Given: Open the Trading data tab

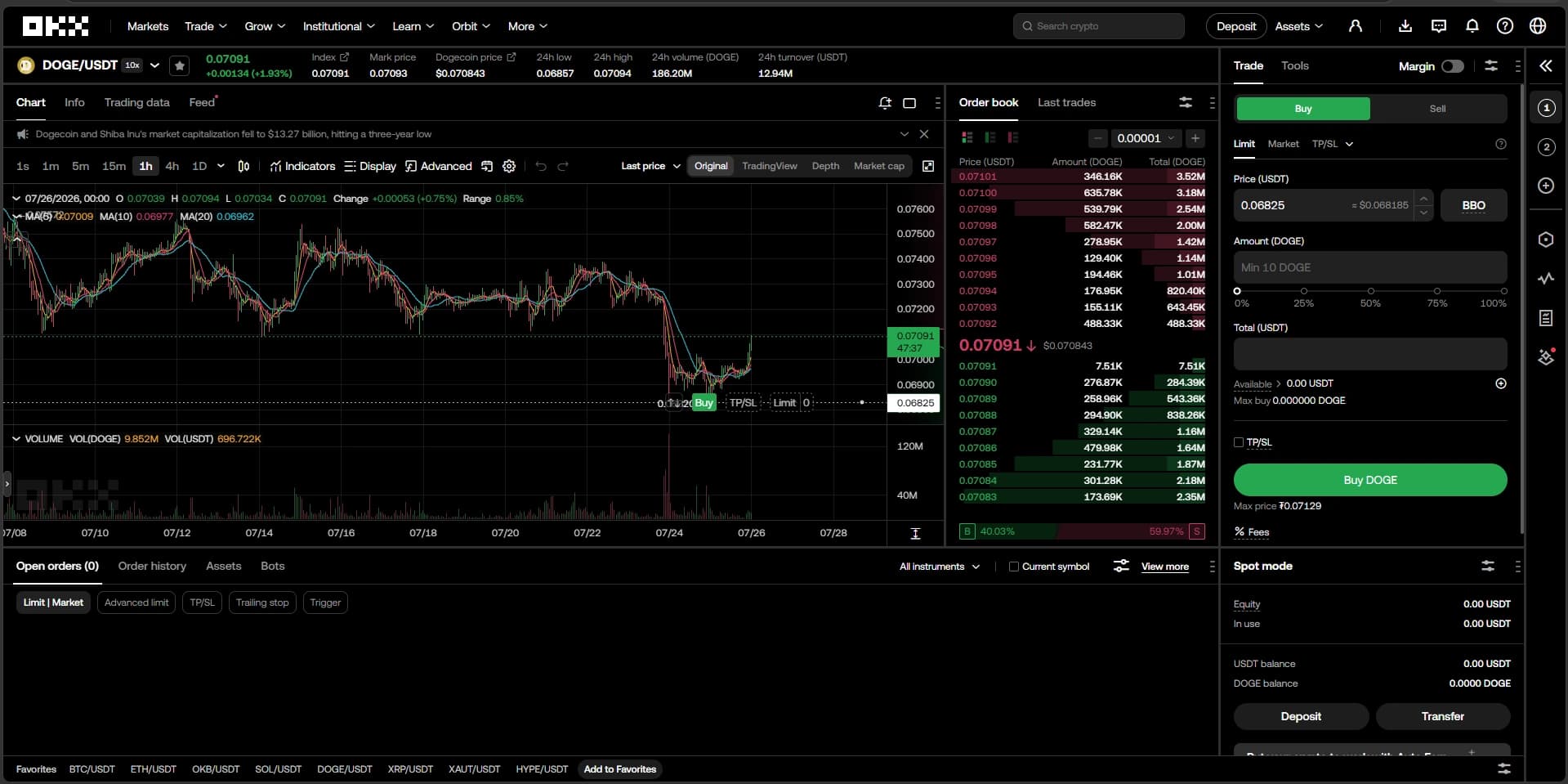Looking at the screenshot, I should [136, 102].
